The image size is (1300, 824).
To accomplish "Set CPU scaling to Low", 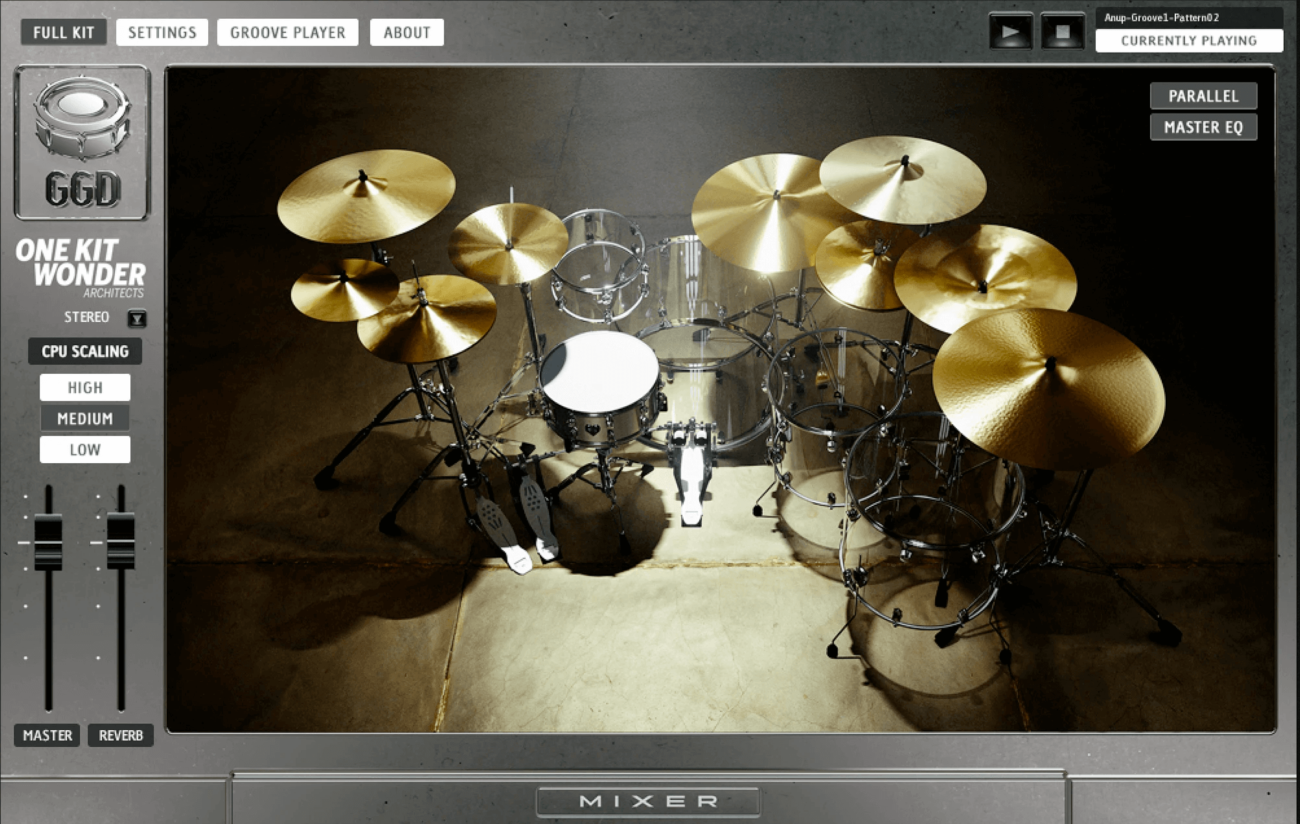I will [x=85, y=450].
